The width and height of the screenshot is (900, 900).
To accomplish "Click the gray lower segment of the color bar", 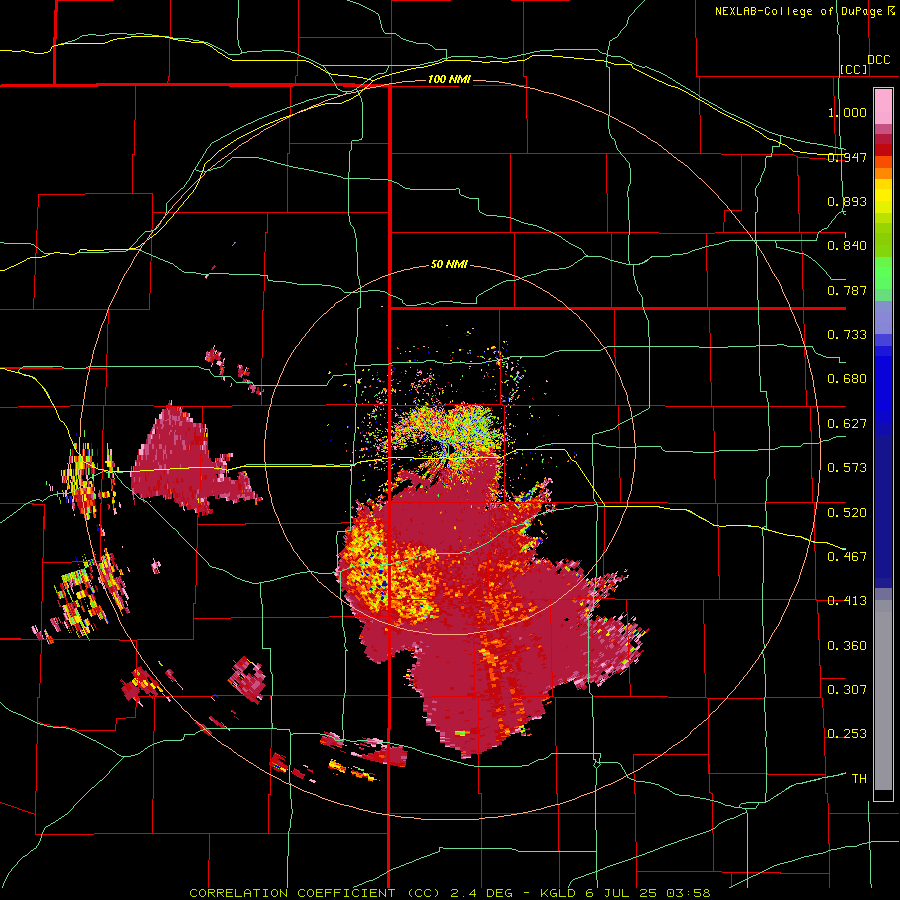I will [883, 695].
